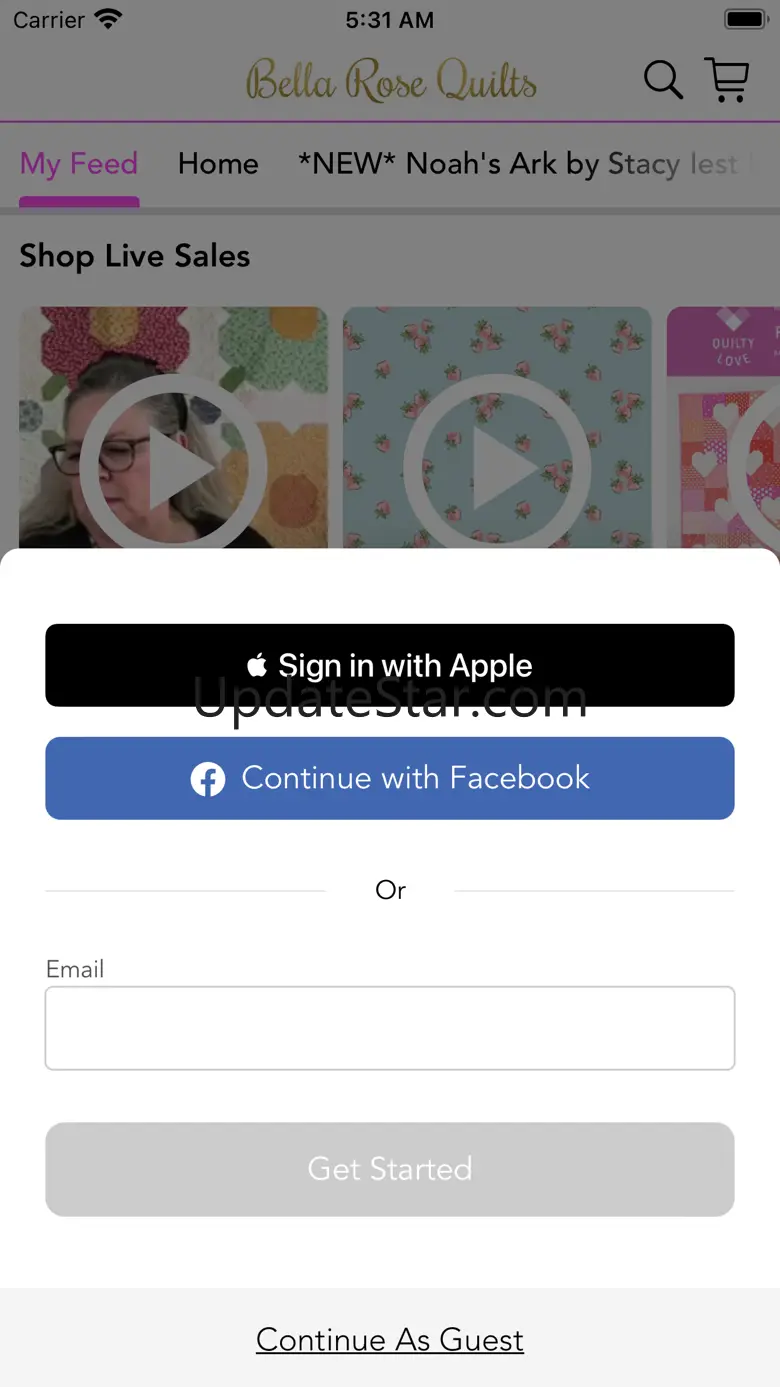Sign in with Apple
This screenshot has height=1387, width=780.
[x=390, y=665]
